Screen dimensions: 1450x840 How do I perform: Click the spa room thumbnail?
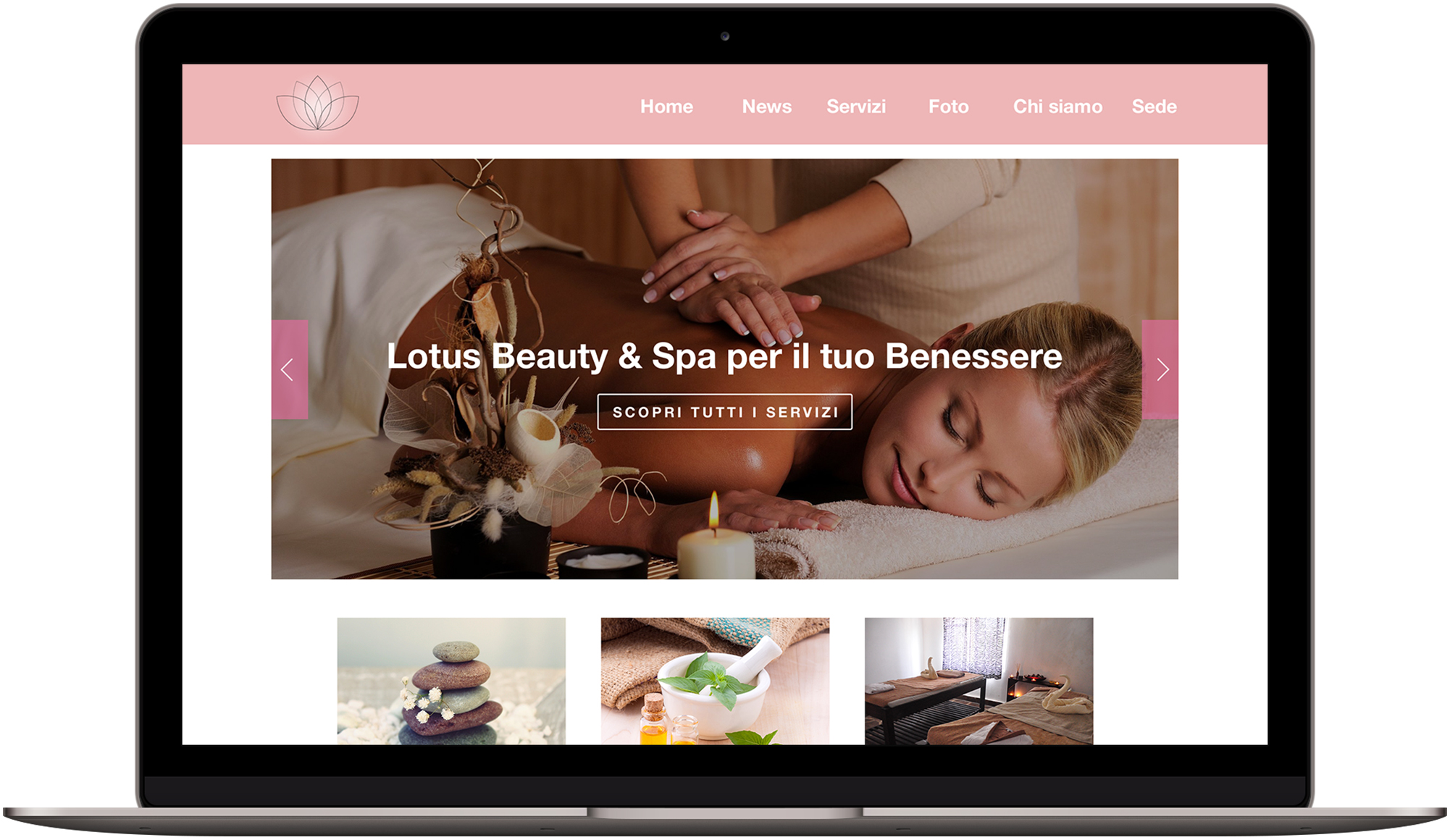(974, 695)
